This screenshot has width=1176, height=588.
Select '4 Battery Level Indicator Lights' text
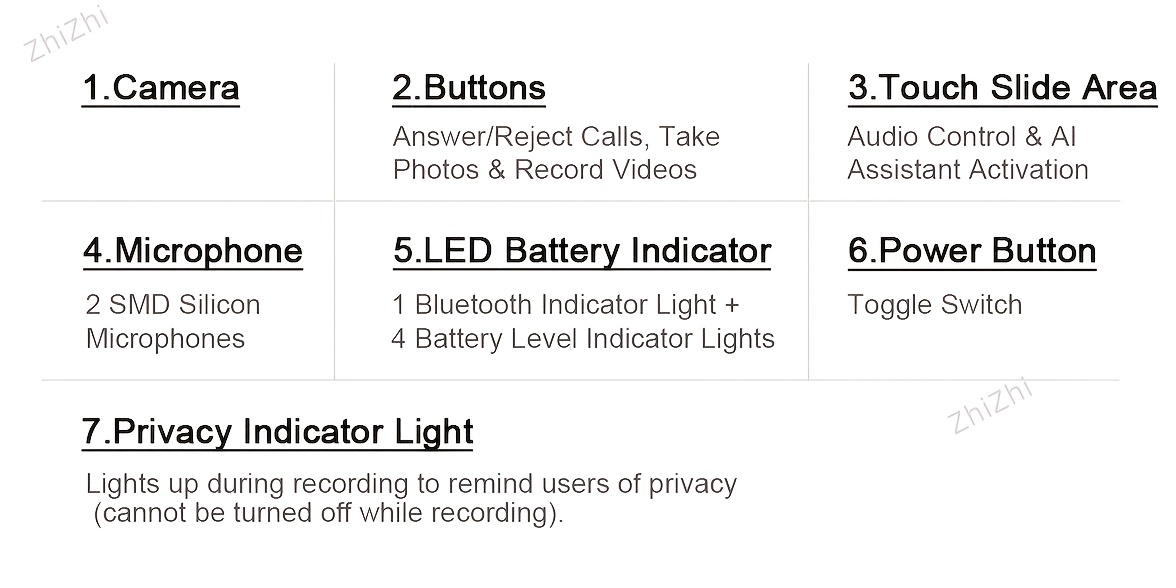click(583, 339)
